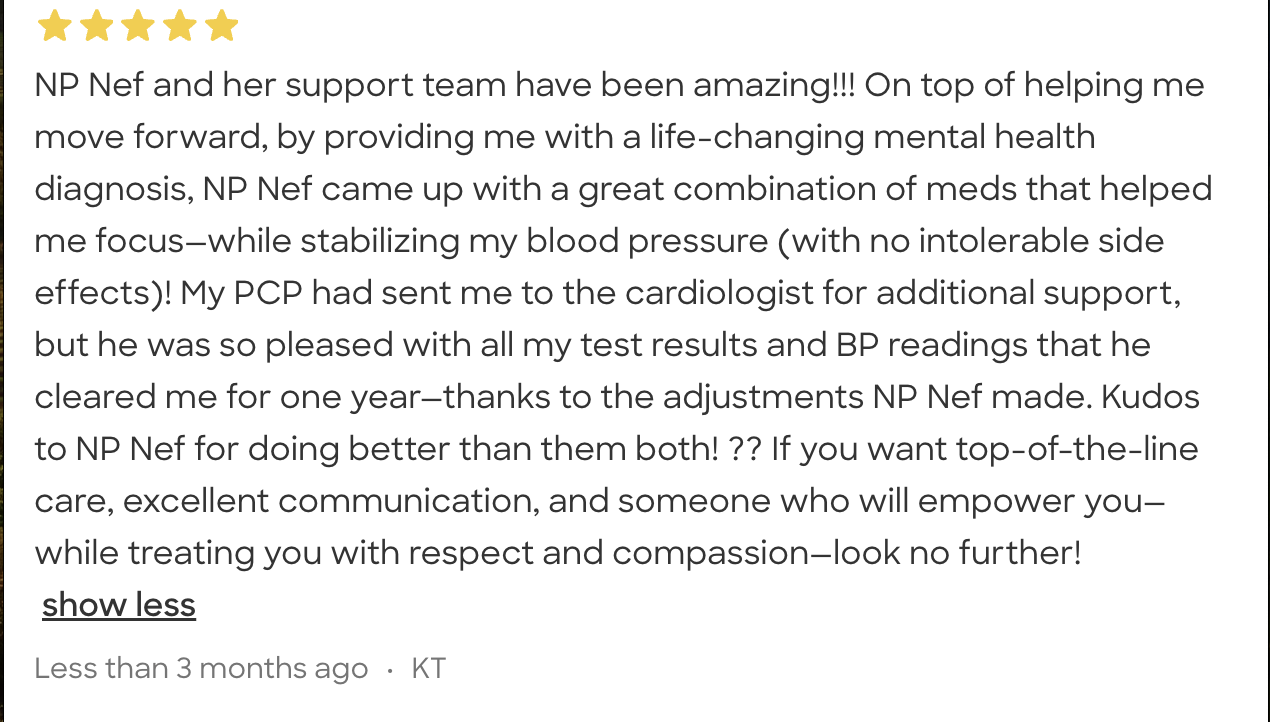Screen dimensions: 1270x722
Task: Click the underlined show less text
Action: click(x=118, y=604)
